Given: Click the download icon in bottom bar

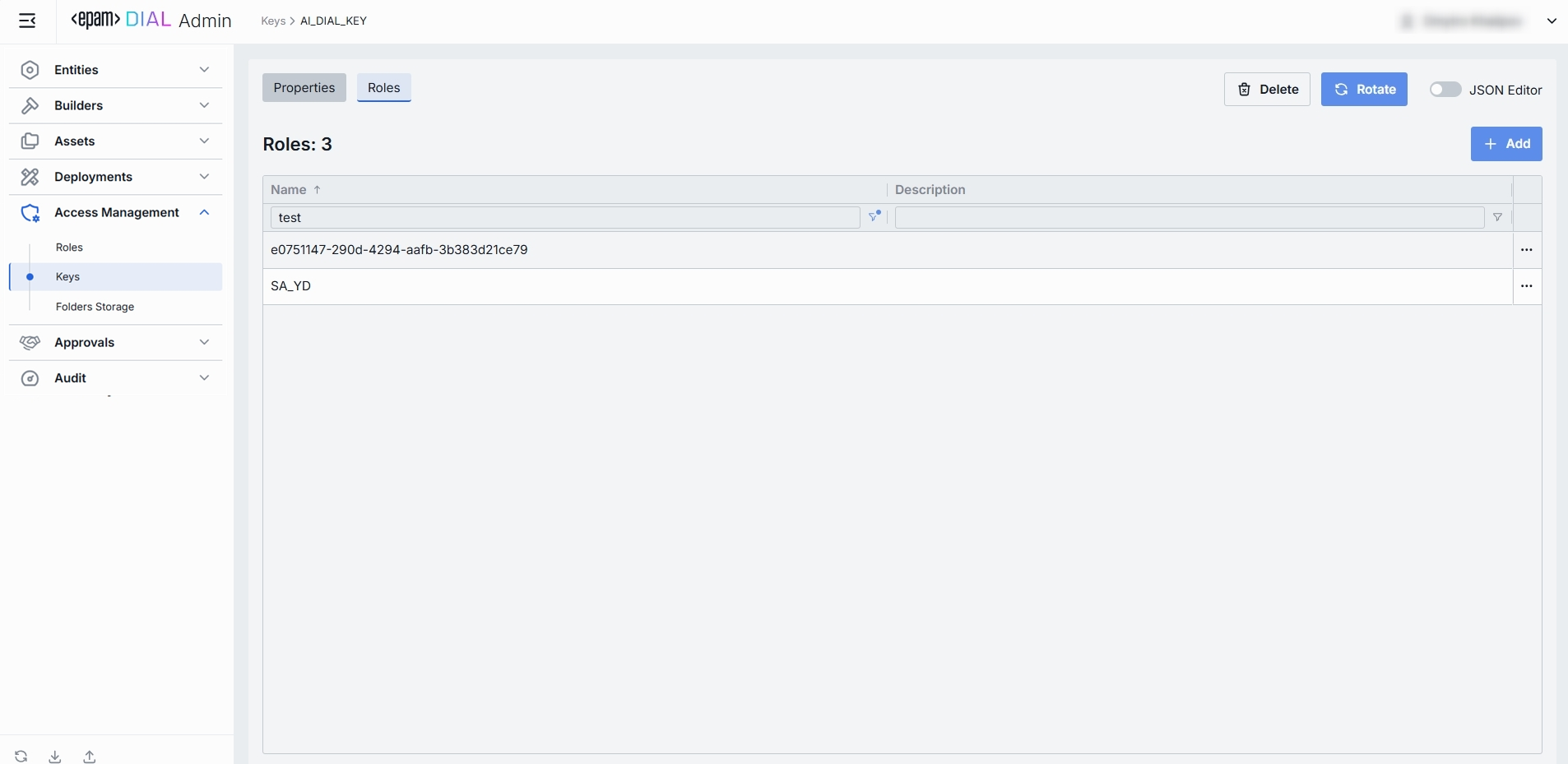Looking at the screenshot, I should (55, 757).
